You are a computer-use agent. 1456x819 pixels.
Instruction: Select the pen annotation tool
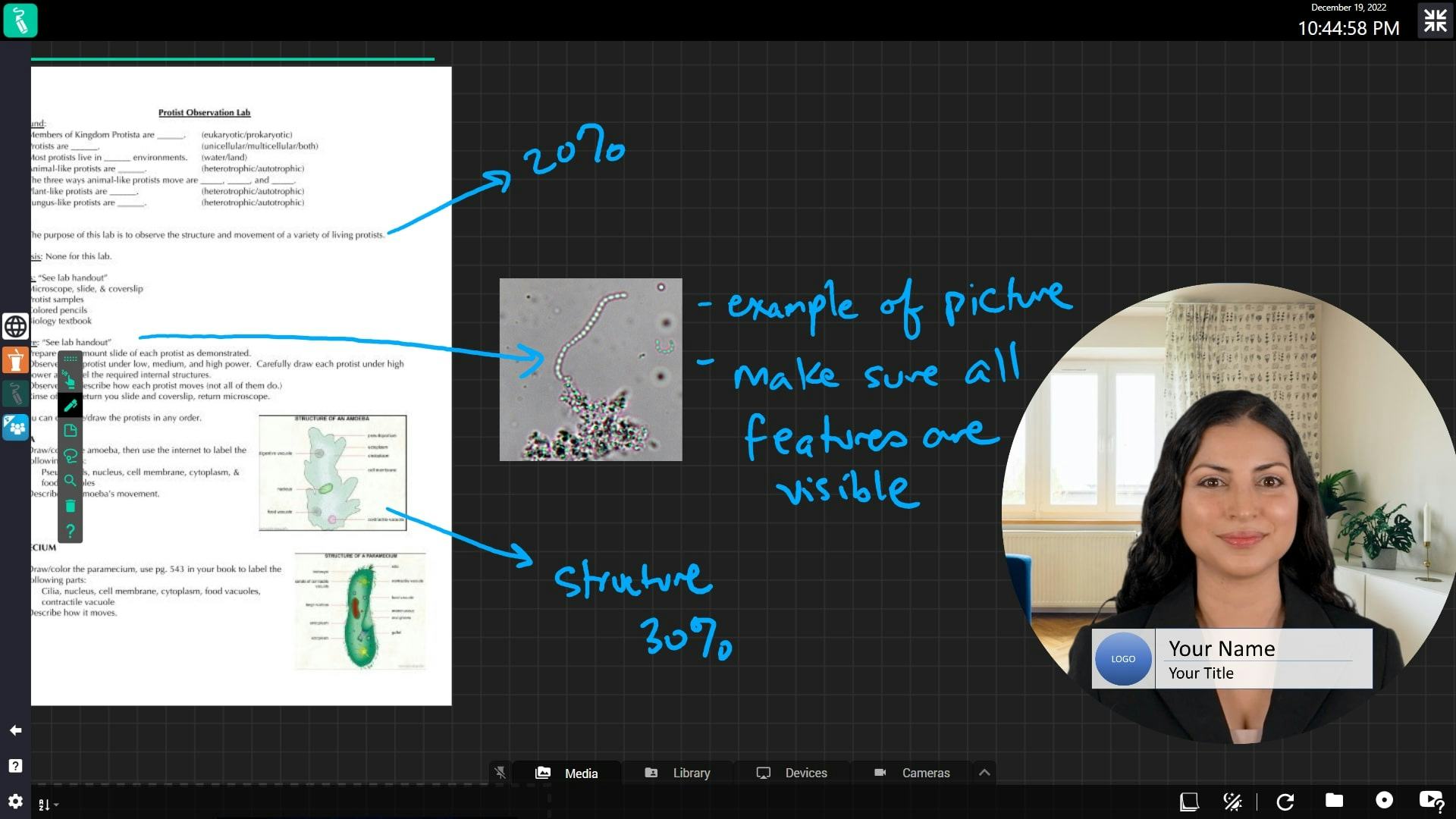pos(71,406)
